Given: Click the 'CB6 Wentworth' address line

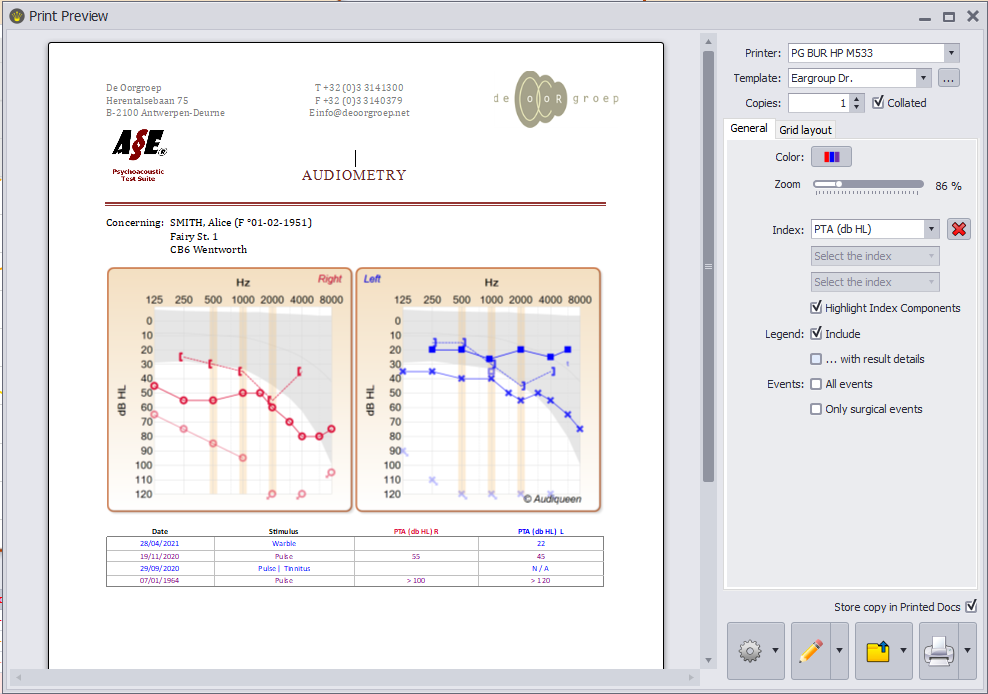Looking at the screenshot, I should [209, 250].
